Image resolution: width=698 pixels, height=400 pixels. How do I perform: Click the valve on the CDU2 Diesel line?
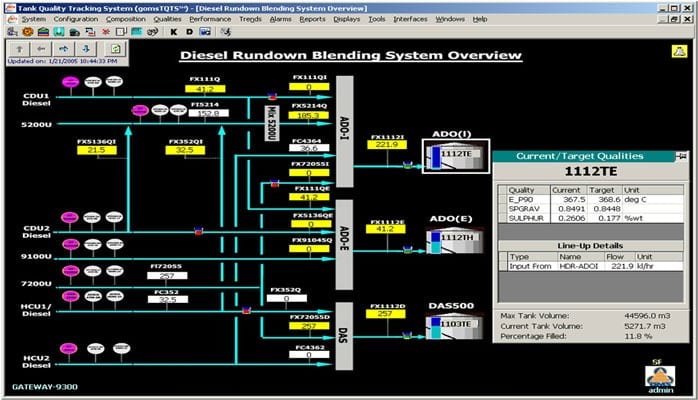pos(199,231)
